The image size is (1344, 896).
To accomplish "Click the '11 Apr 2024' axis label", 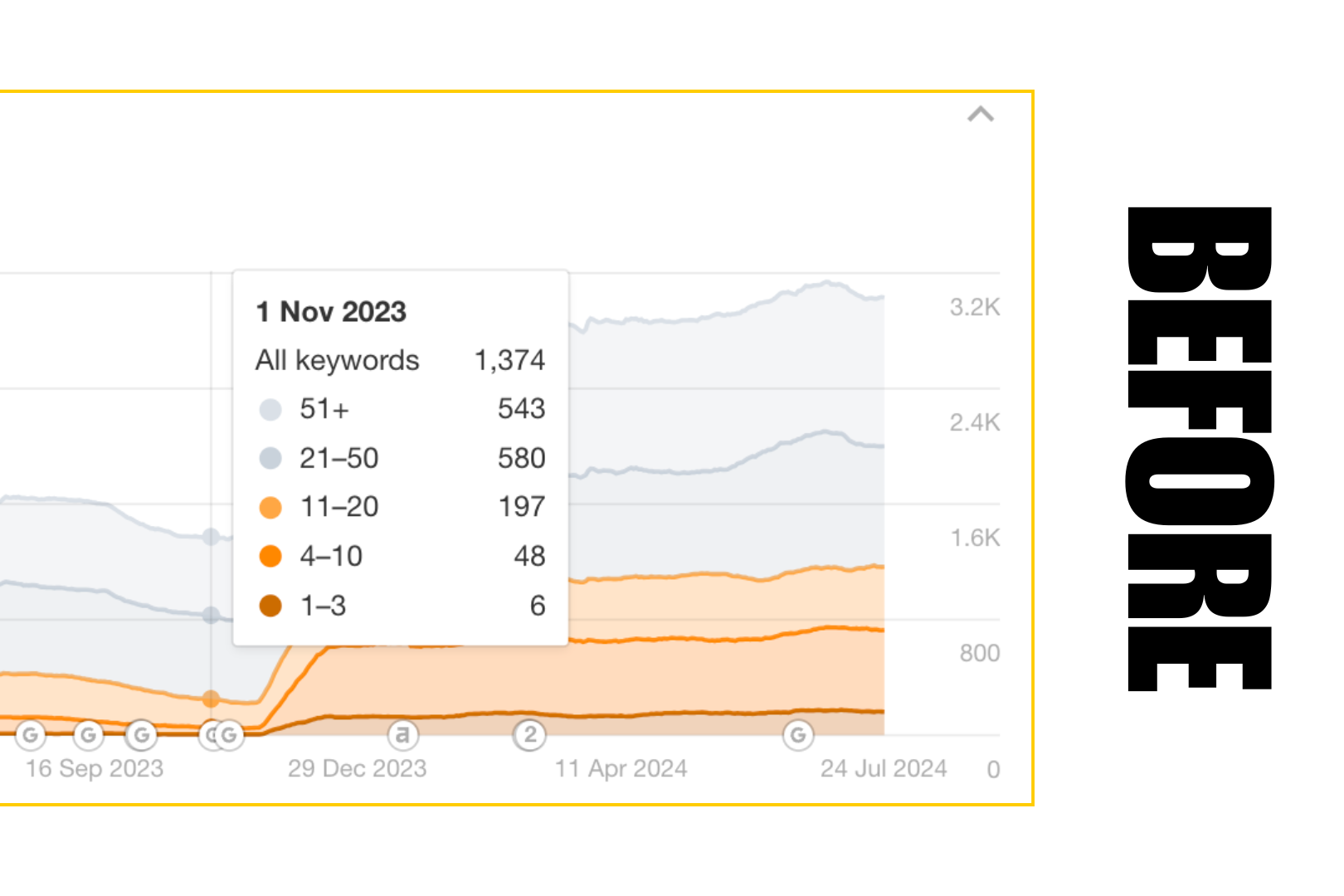I will click(x=621, y=769).
